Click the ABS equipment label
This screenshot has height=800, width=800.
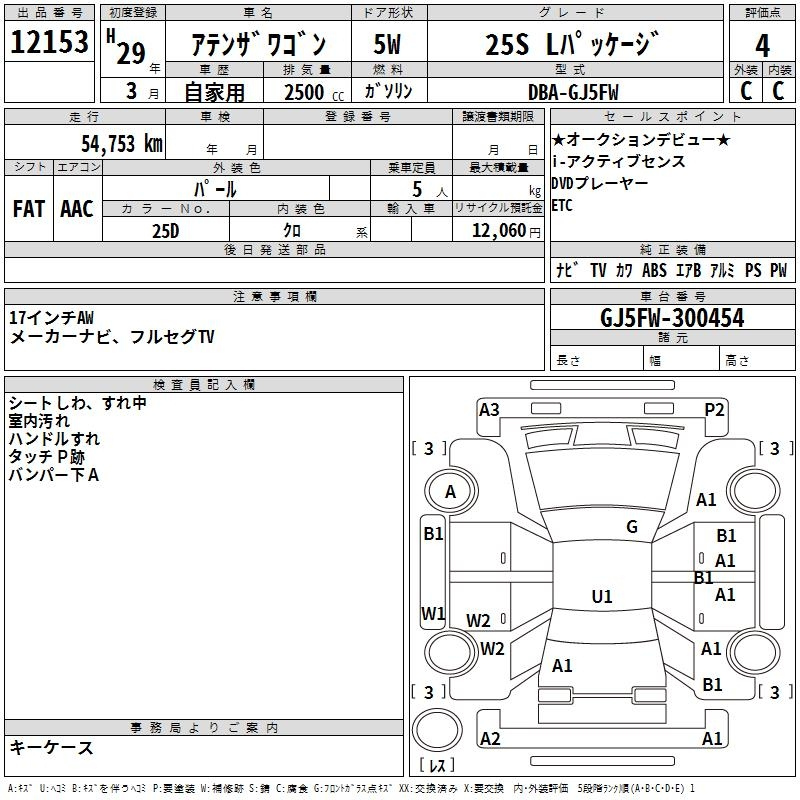tap(654, 270)
